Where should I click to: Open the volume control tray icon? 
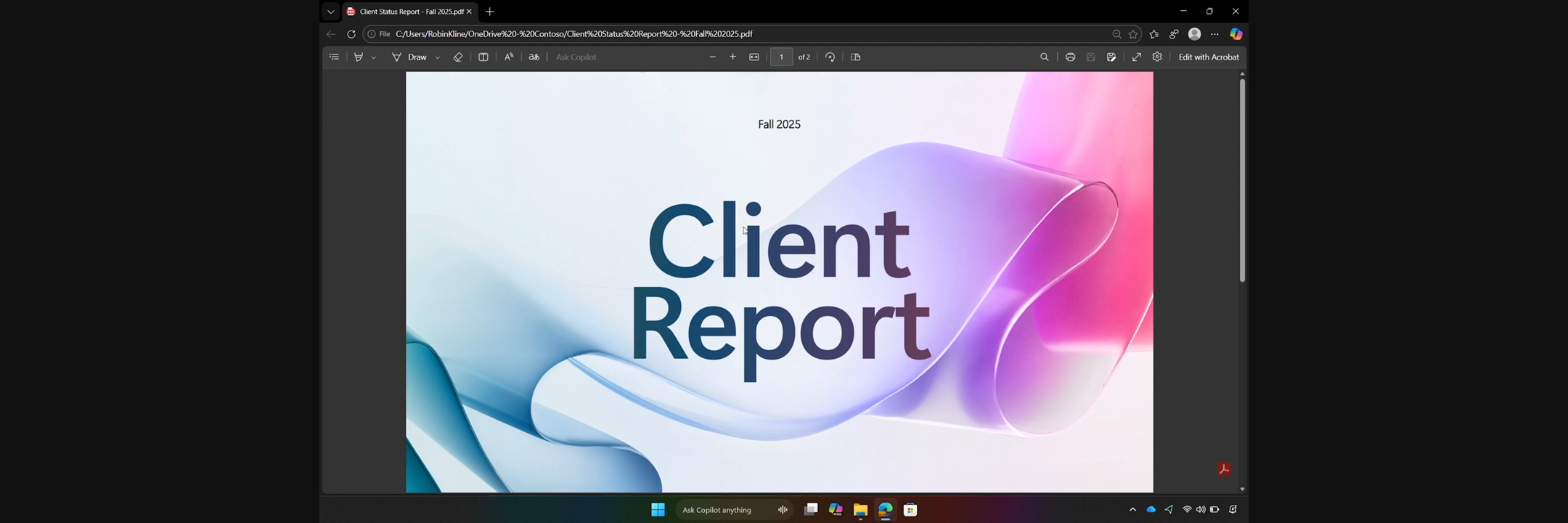[1201, 510]
